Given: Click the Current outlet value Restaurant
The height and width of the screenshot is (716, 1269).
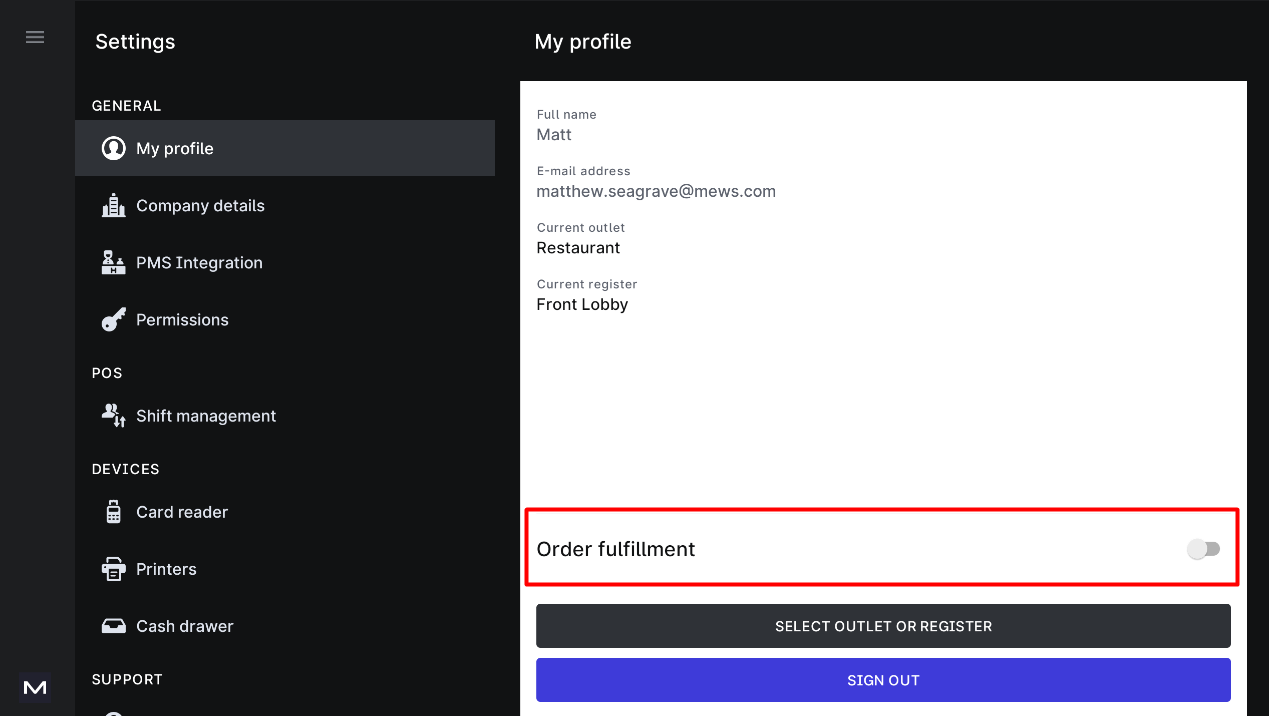Looking at the screenshot, I should pos(578,247).
